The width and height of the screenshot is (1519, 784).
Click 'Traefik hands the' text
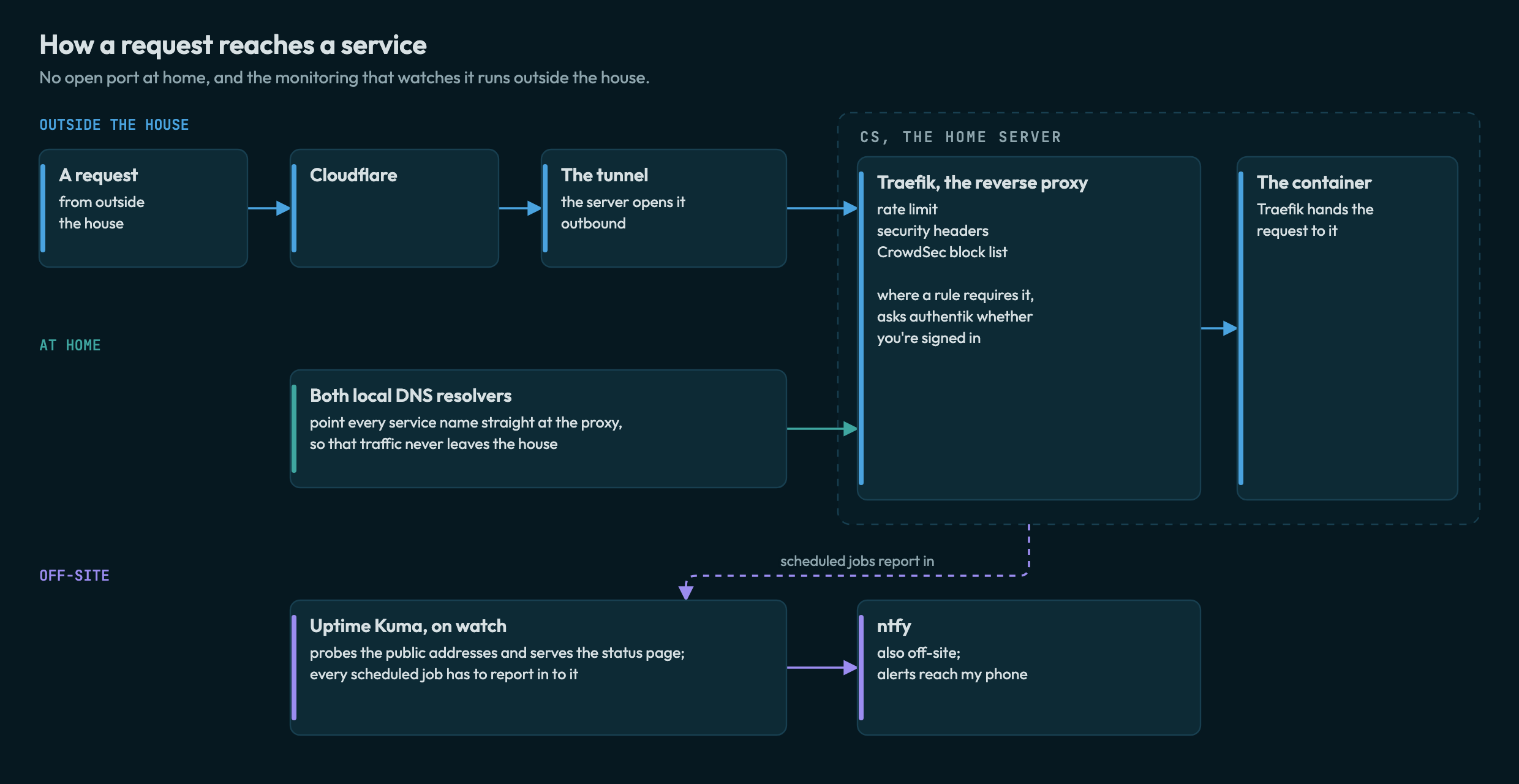pyautogui.click(x=1315, y=209)
